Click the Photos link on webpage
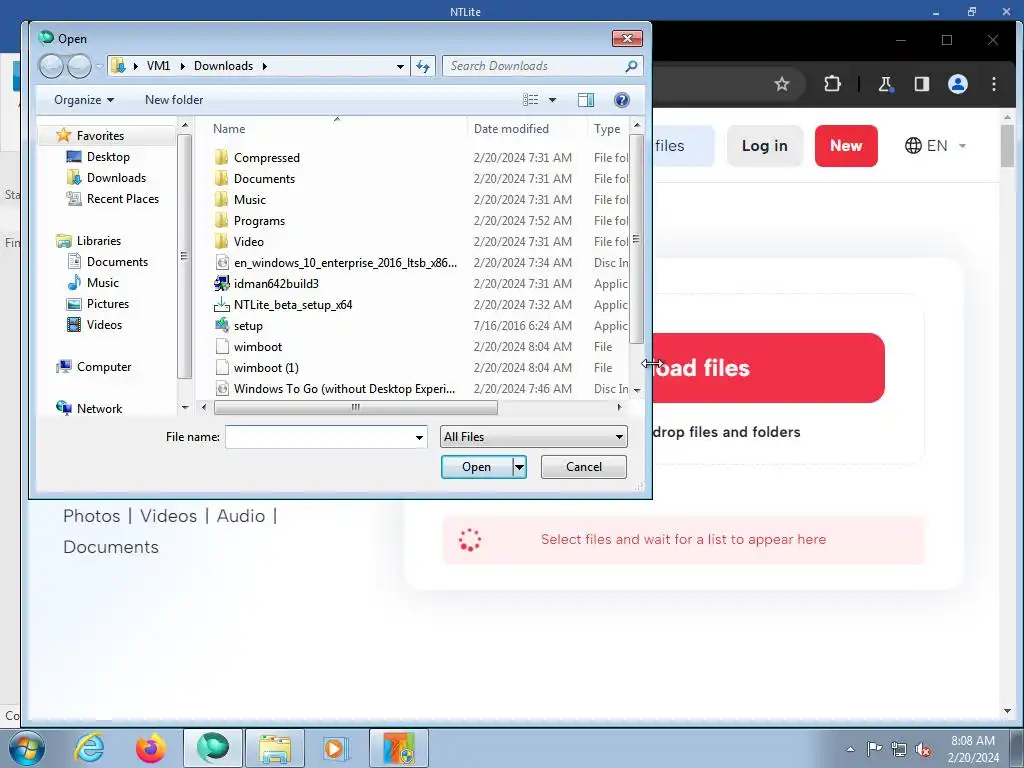Screen dimensions: 1024x768 [91, 516]
